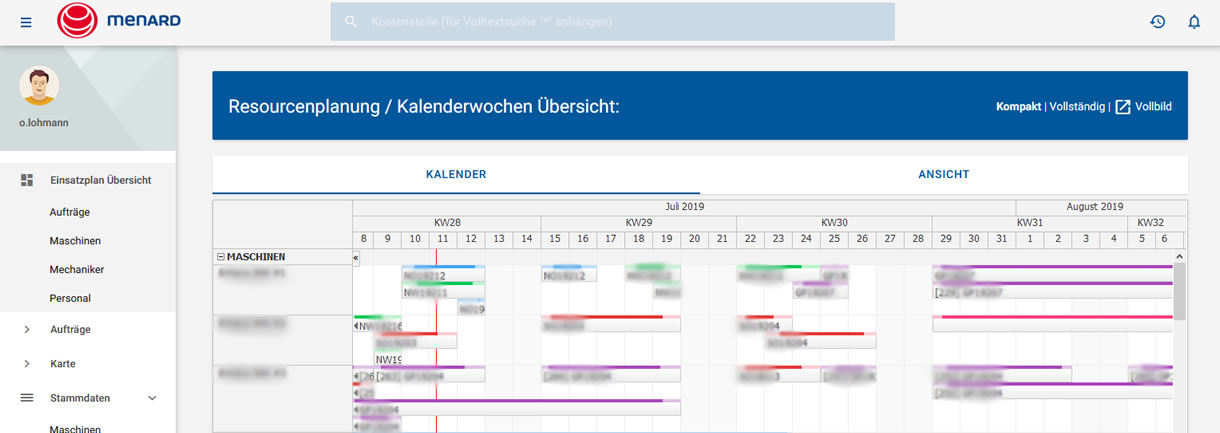The height and width of the screenshot is (433, 1220).
Task: Collapse Stammdaten with its down chevron
Action: (x=152, y=397)
